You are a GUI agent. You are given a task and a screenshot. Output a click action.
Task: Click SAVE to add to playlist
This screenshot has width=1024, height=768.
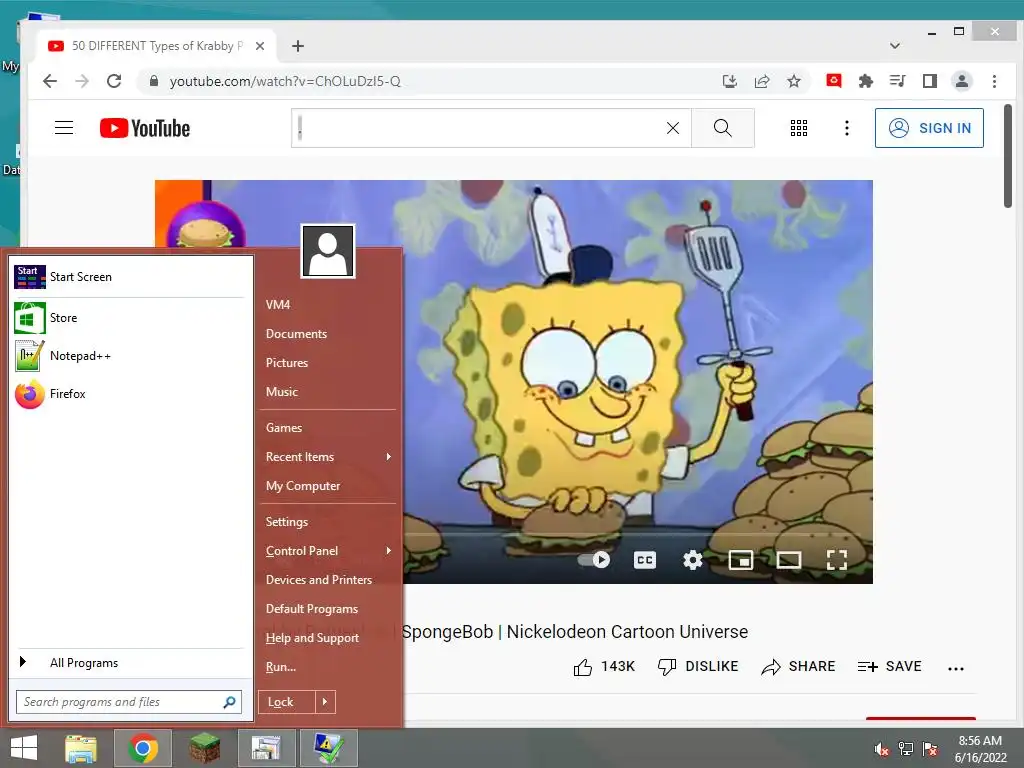[889, 667]
